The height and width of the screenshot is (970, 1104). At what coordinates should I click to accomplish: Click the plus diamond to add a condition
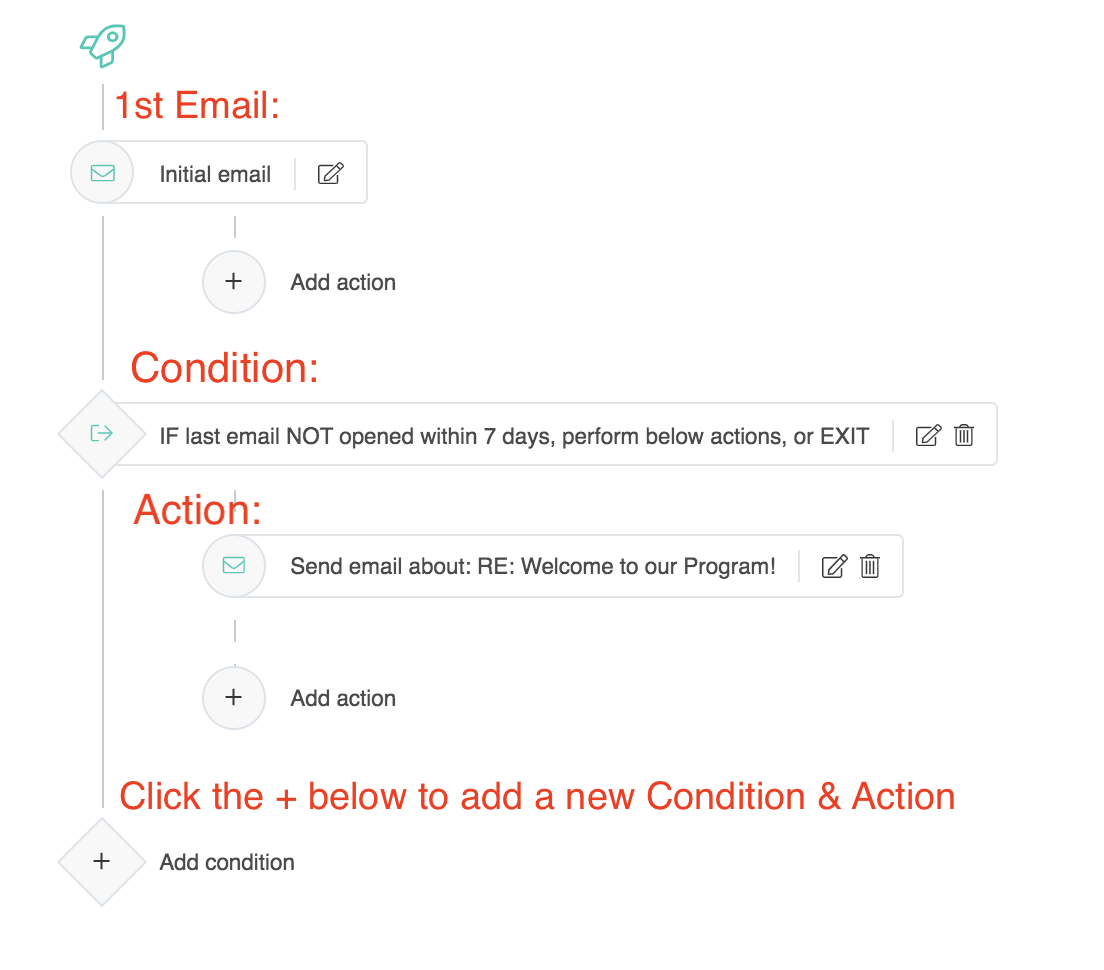pos(101,861)
